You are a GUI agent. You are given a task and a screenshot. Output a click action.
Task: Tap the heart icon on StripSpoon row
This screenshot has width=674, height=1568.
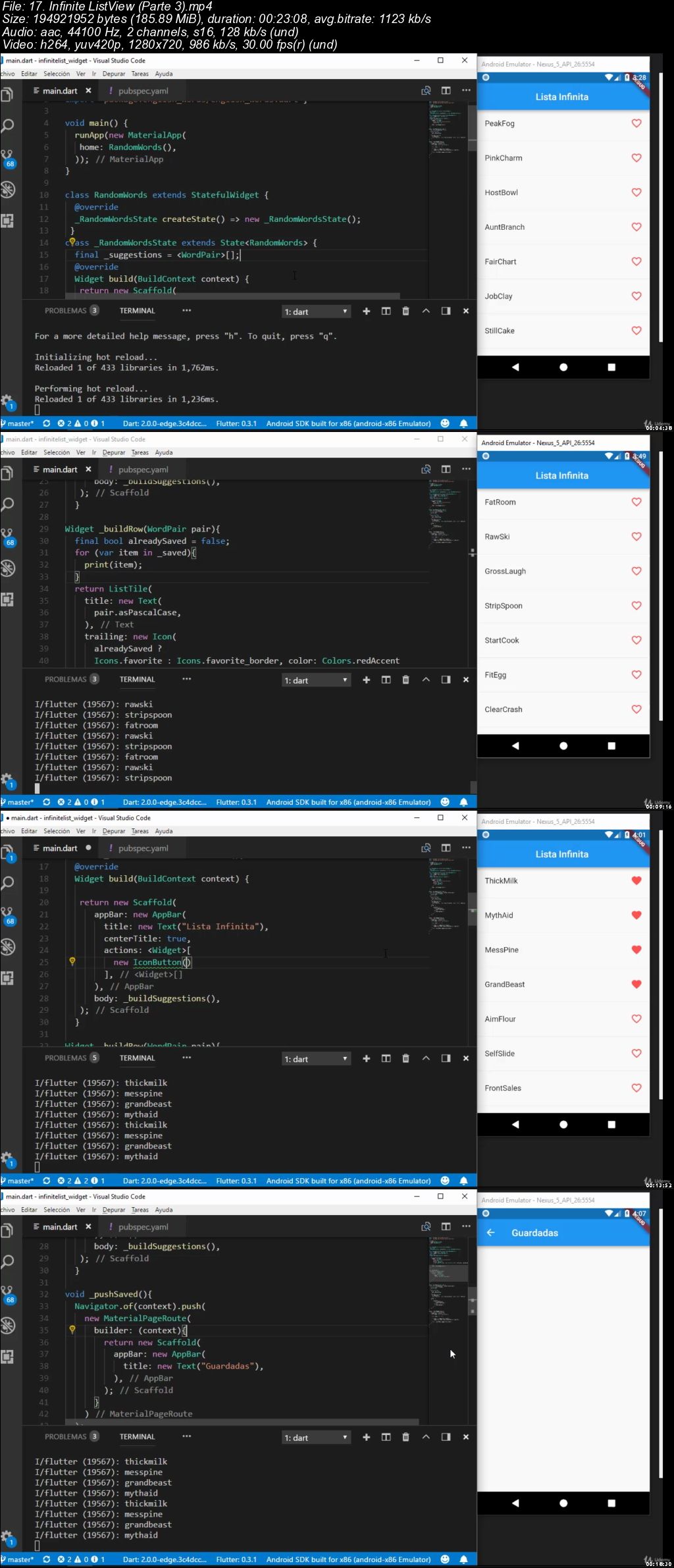pos(636,606)
